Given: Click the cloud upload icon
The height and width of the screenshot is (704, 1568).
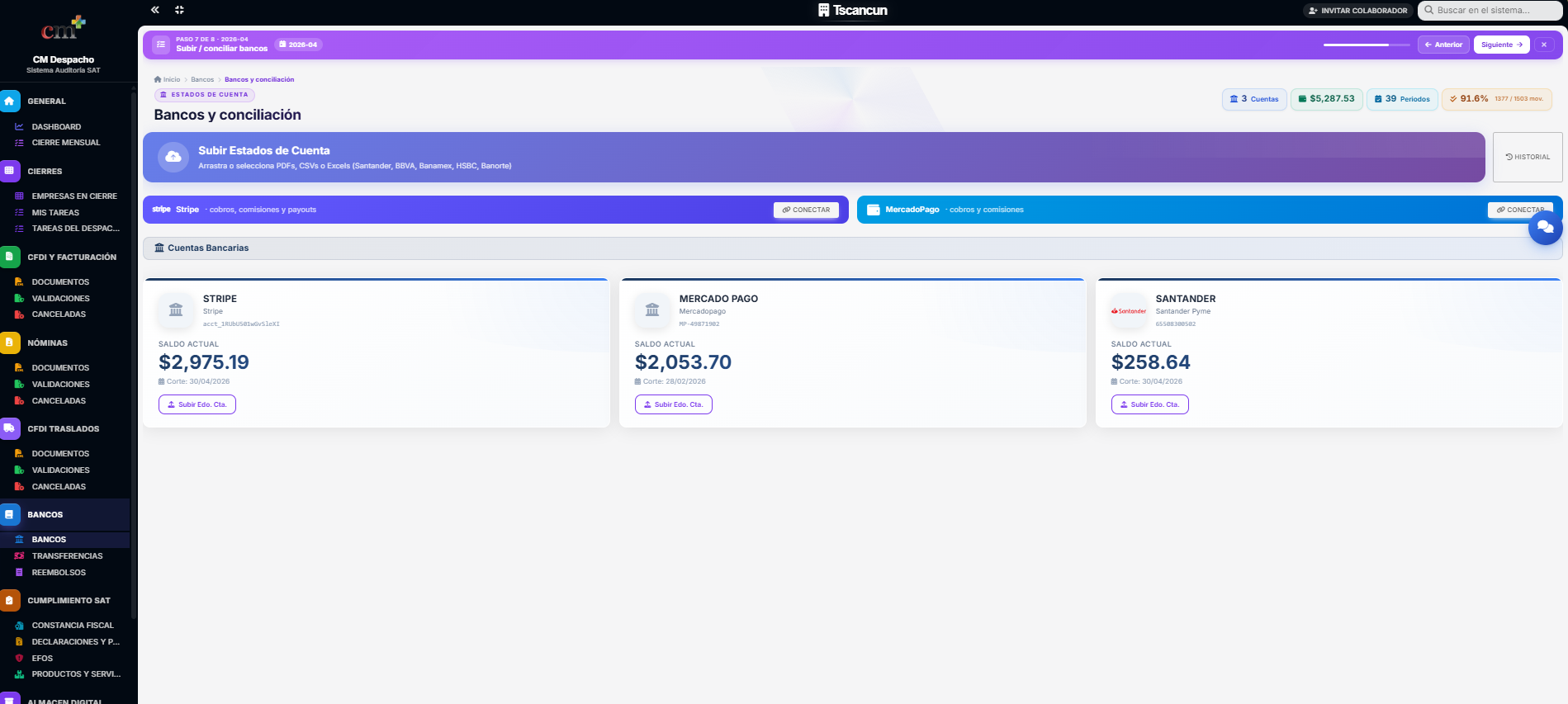Looking at the screenshot, I should pos(173,157).
